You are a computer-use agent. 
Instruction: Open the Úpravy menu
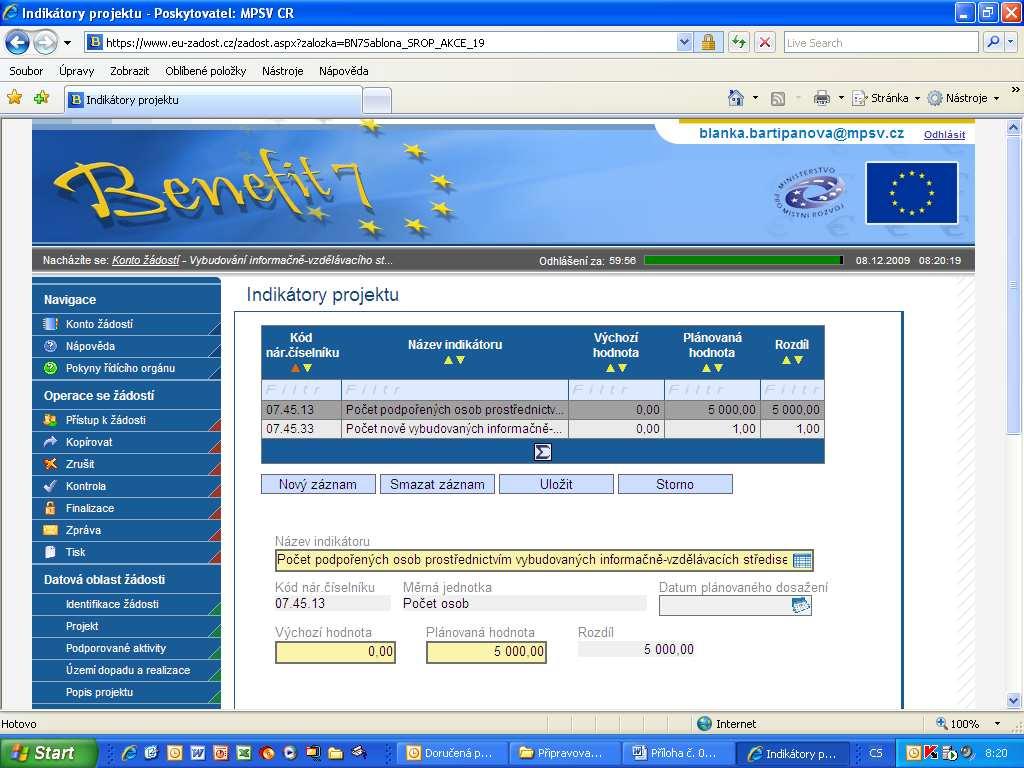(76, 71)
